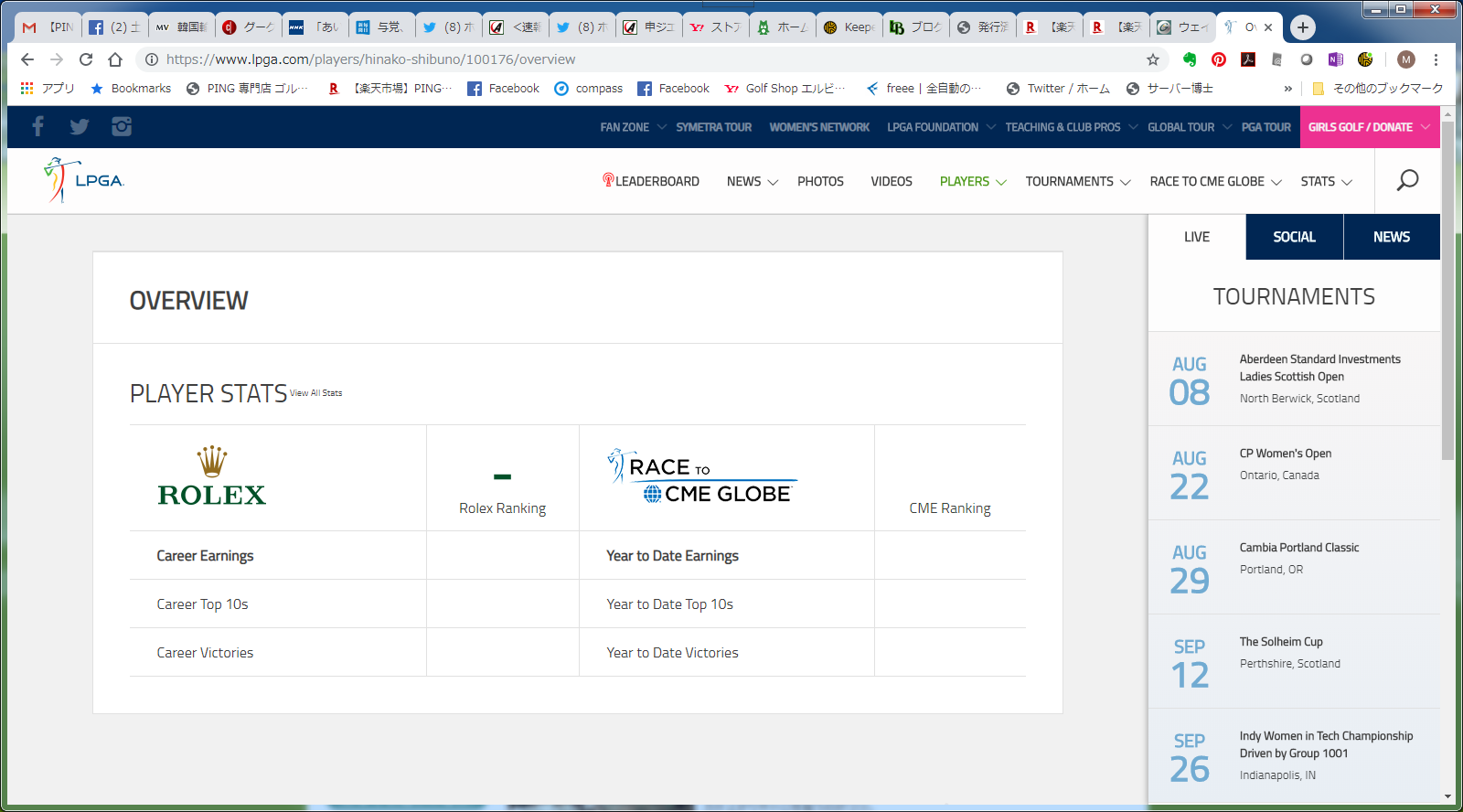This screenshot has width=1463, height=812.
Task: Click the address bar URL field
Action: [x=640, y=59]
